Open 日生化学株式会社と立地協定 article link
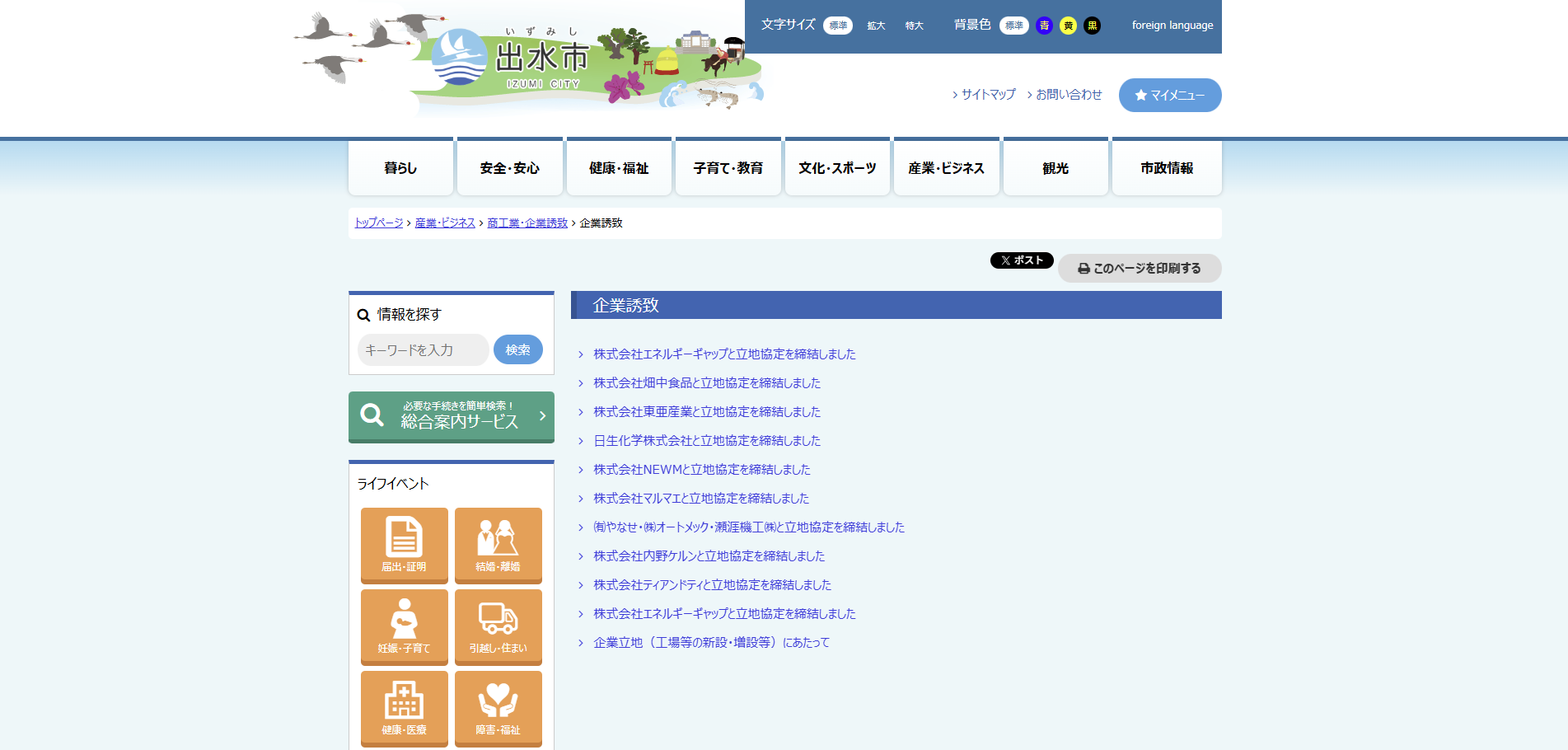This screenshot has width=1568, height=750. point(707,441)
